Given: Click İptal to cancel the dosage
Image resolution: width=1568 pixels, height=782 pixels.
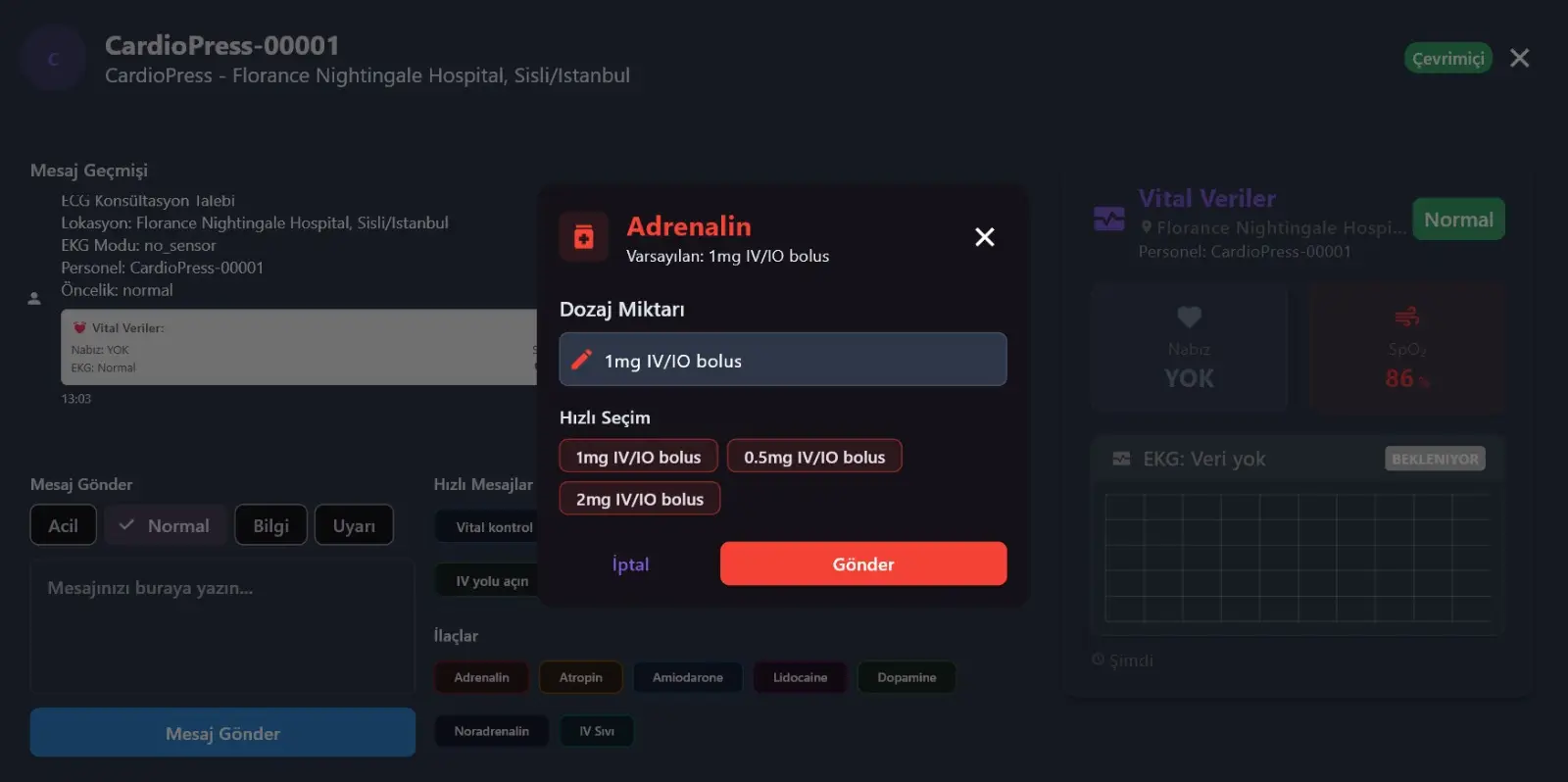Looking at the screenshot, I should click(x=630, y=563).
